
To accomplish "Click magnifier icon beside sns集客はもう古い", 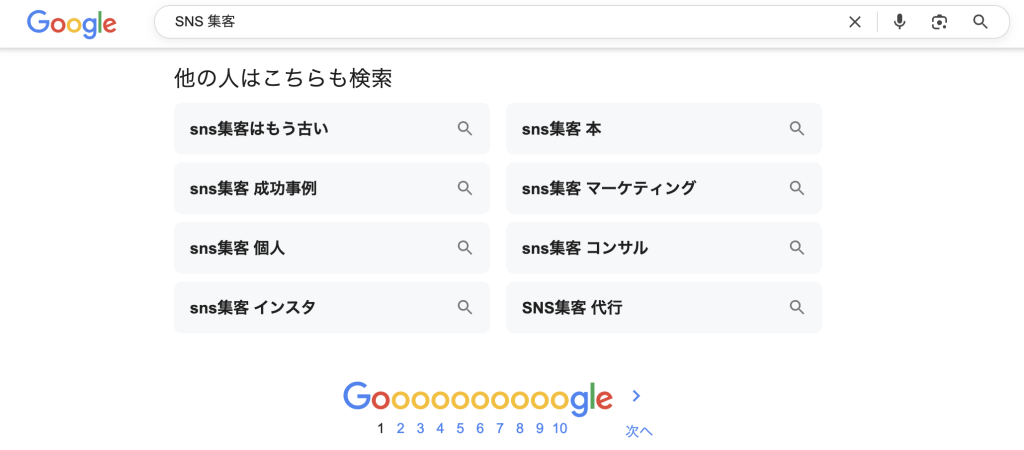I will click(464, 129).
